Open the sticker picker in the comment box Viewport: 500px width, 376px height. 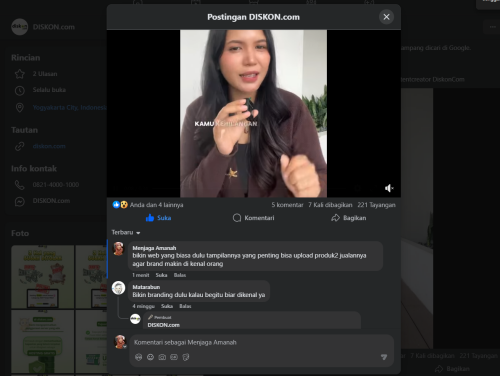pyautogui.click(x=186, y=357)
